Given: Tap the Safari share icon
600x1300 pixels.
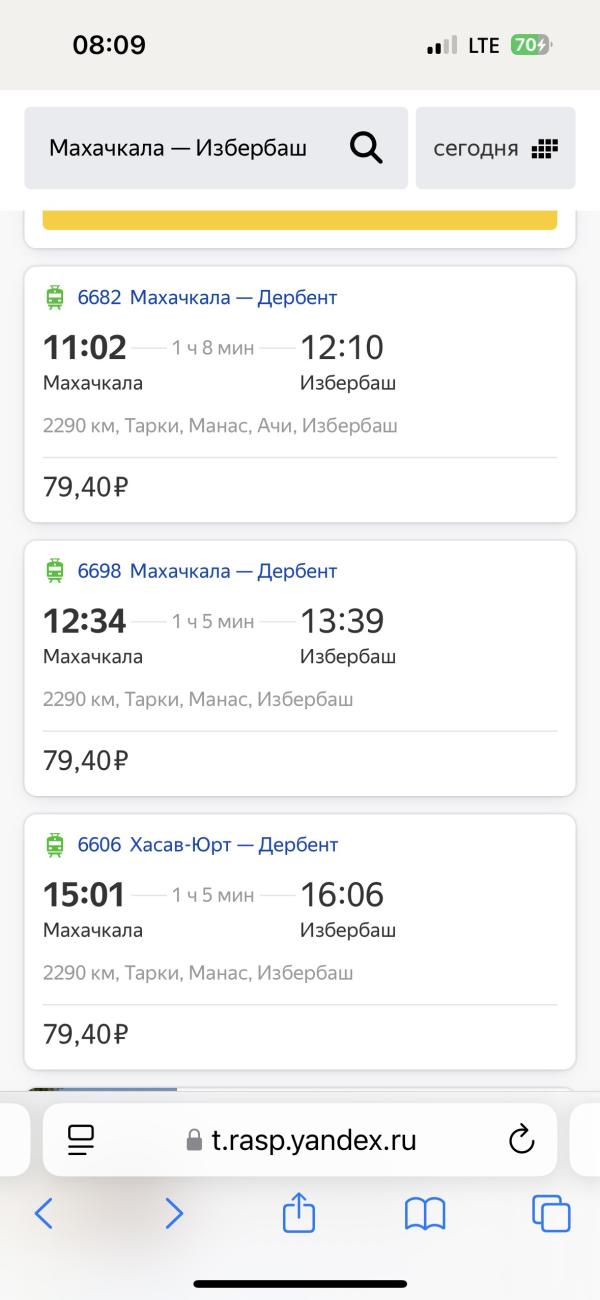Looking at the screenshot, I should [299, 1214].
